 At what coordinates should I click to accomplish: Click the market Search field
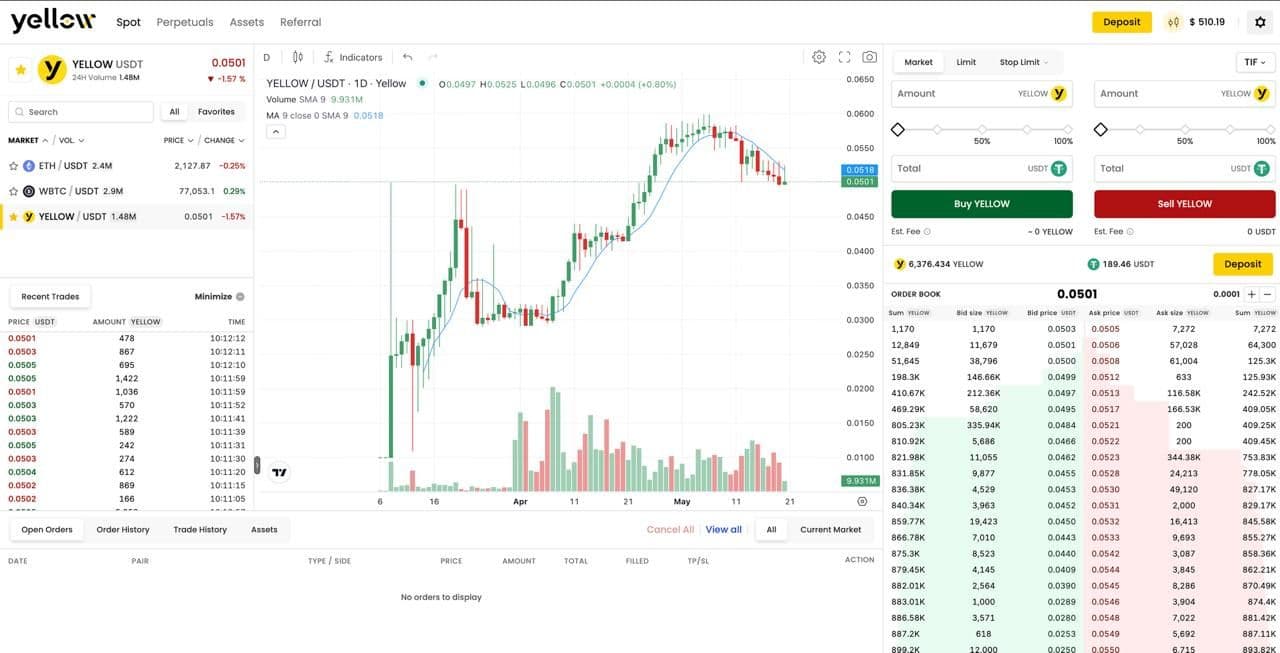point(81,112)
